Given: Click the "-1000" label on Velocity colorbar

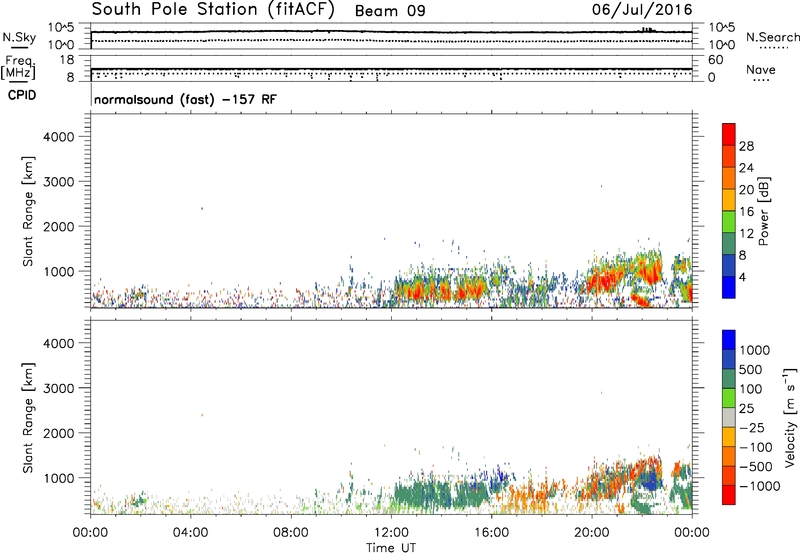Looking at the screenshot, I should point(760,486).
